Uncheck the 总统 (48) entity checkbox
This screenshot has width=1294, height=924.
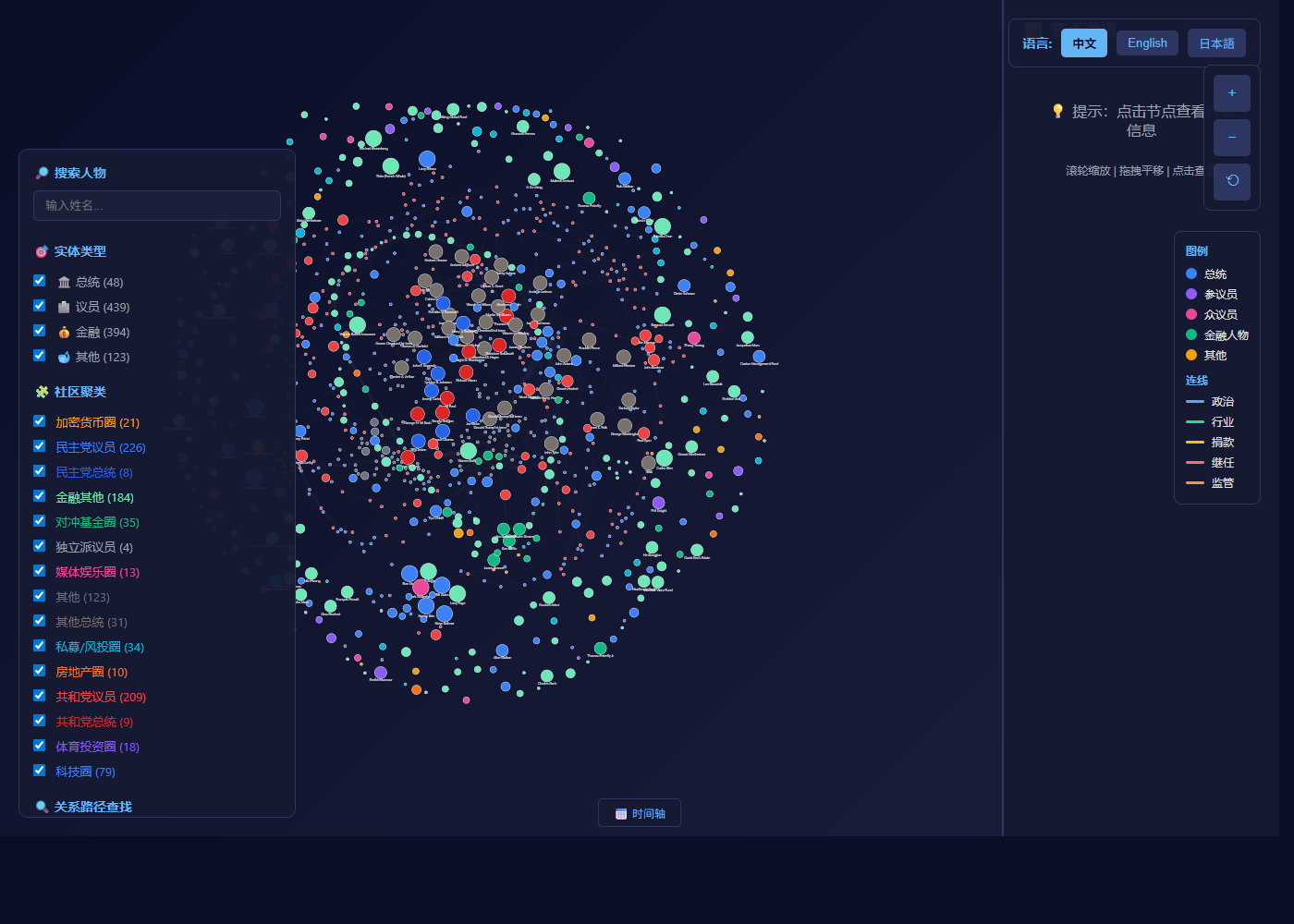pos(40,281)
